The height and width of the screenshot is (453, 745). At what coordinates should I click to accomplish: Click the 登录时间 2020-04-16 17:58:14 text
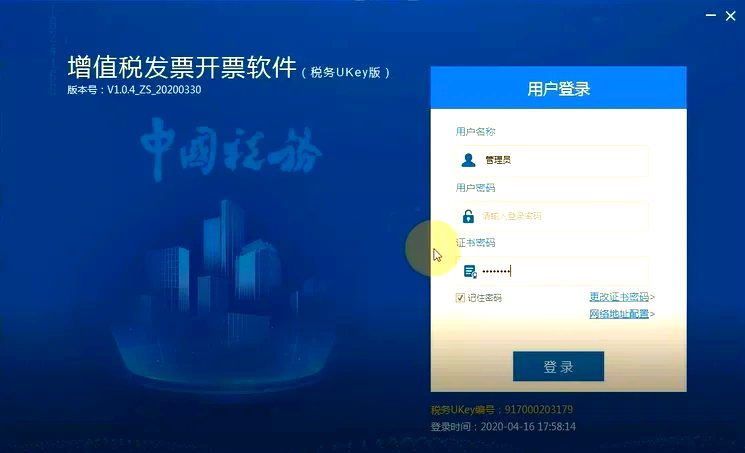[x=503, y=427]
